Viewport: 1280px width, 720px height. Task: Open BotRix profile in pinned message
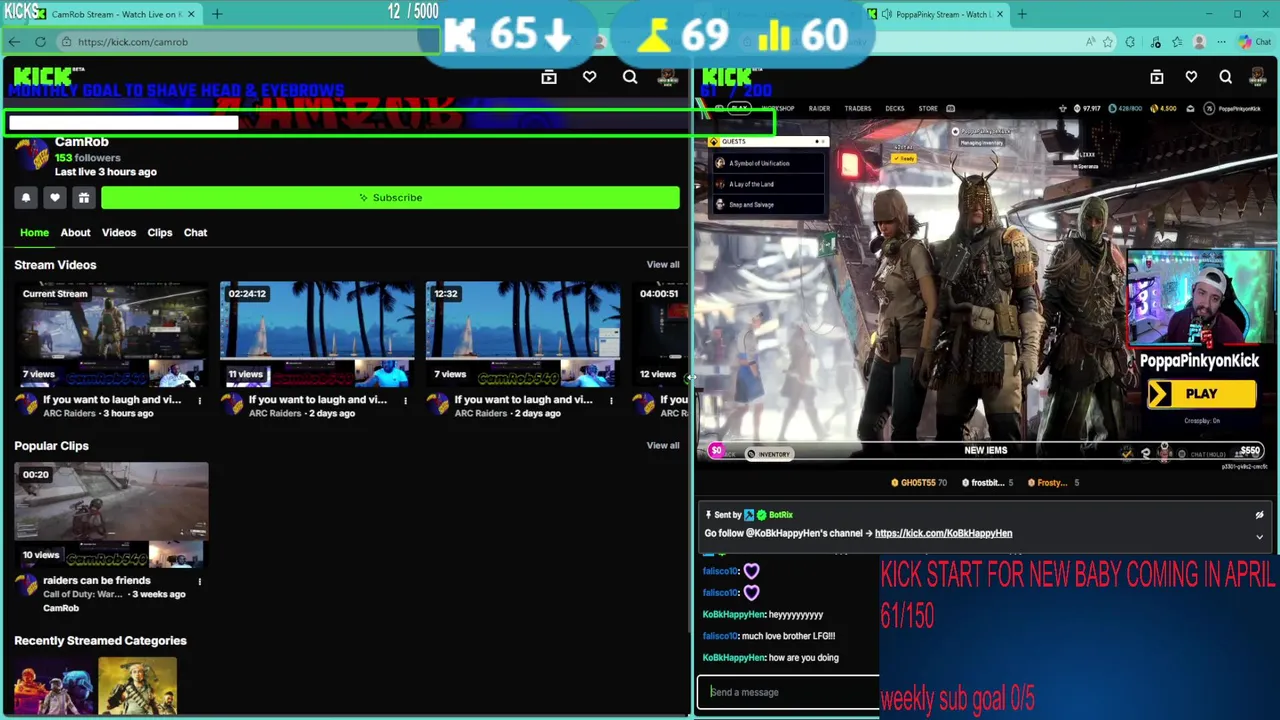point(781,515)
